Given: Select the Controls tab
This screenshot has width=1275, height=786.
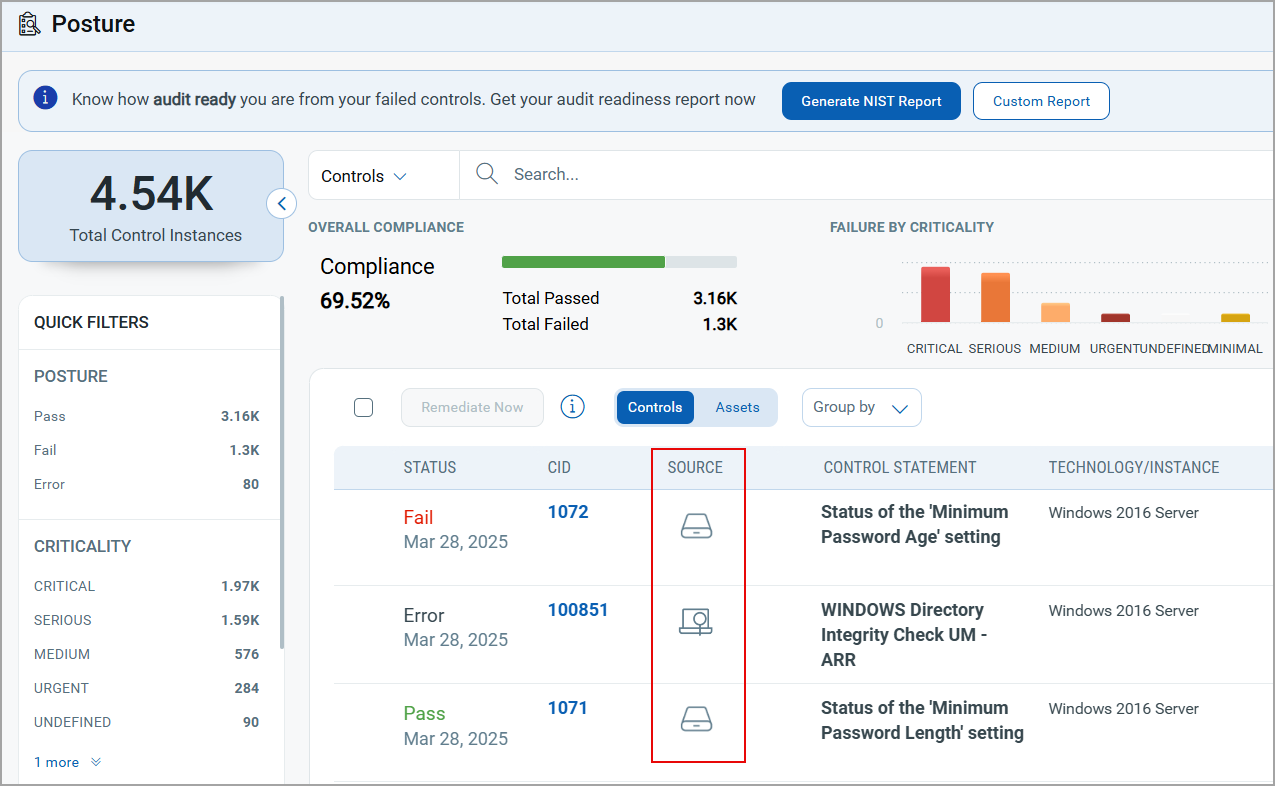Looking at the screenshot, I should pos(655,407).
